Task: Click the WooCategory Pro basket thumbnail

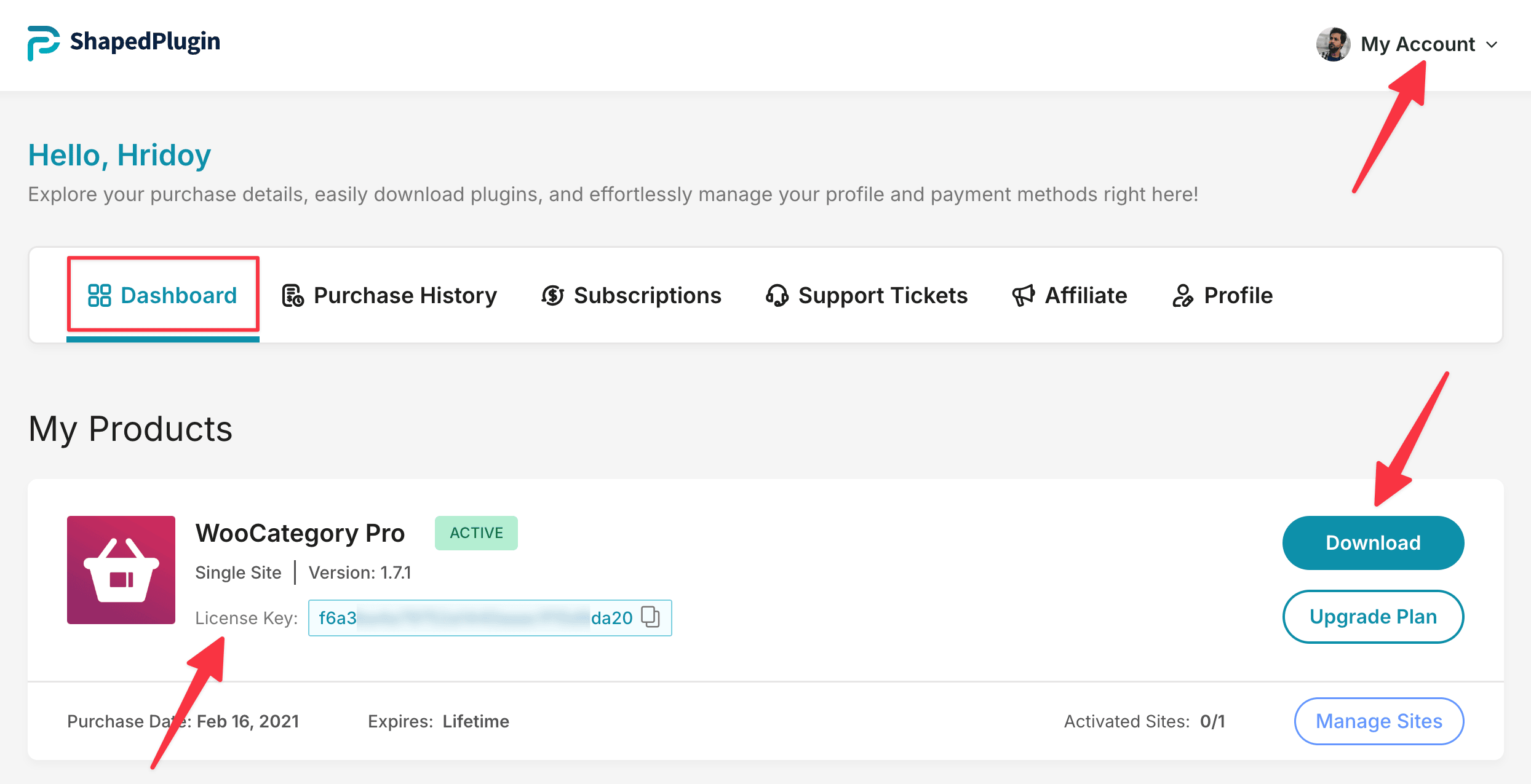Action: tap(121, 570)
